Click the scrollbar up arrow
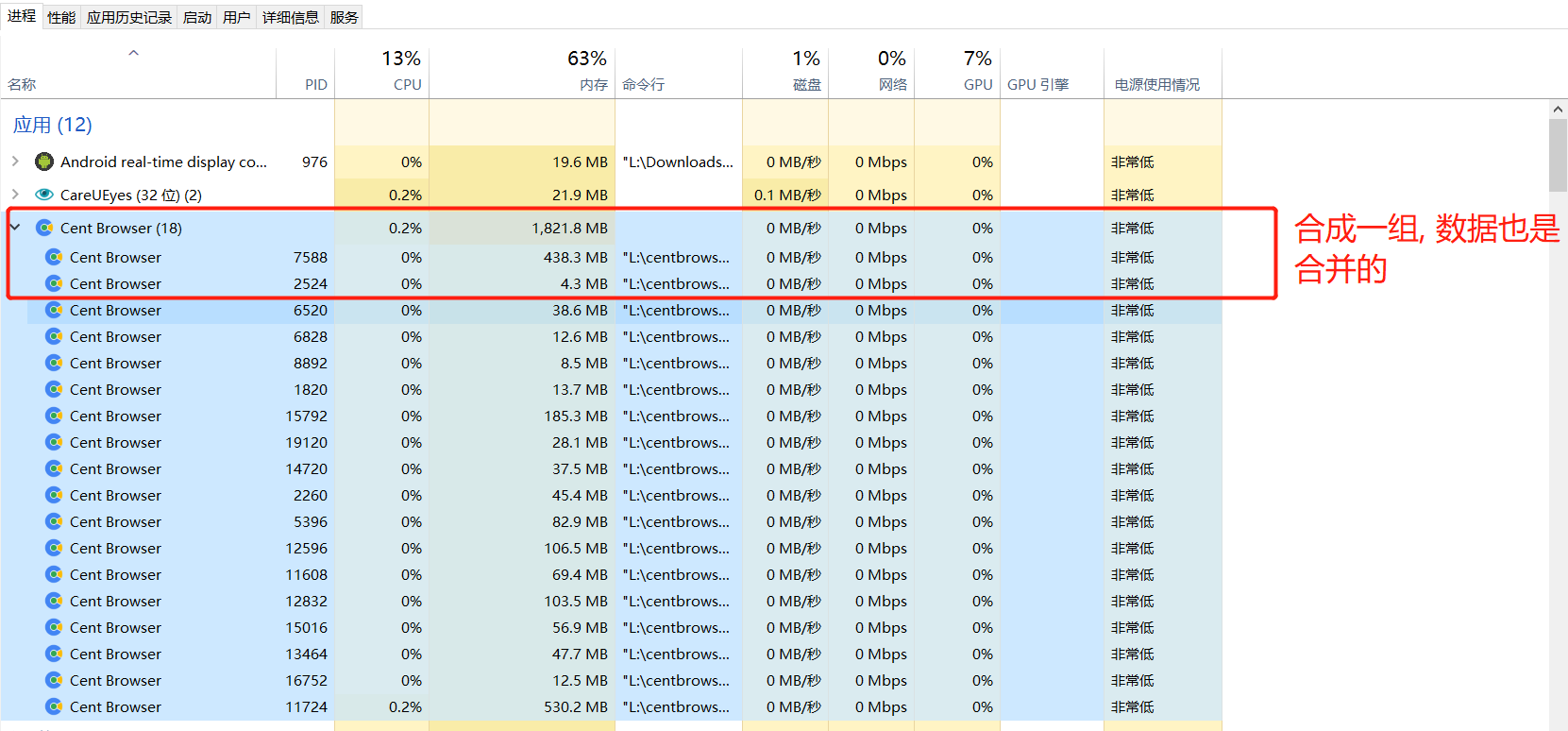This screenshot has width=1568, height=731. click(x=1558, y=110)
